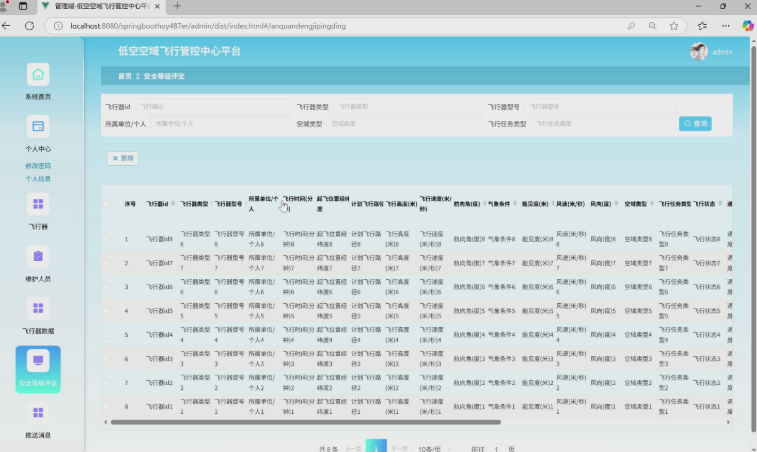Click 下一页 next page button
This screenshot has height=452, width=757.
(399, 449)
